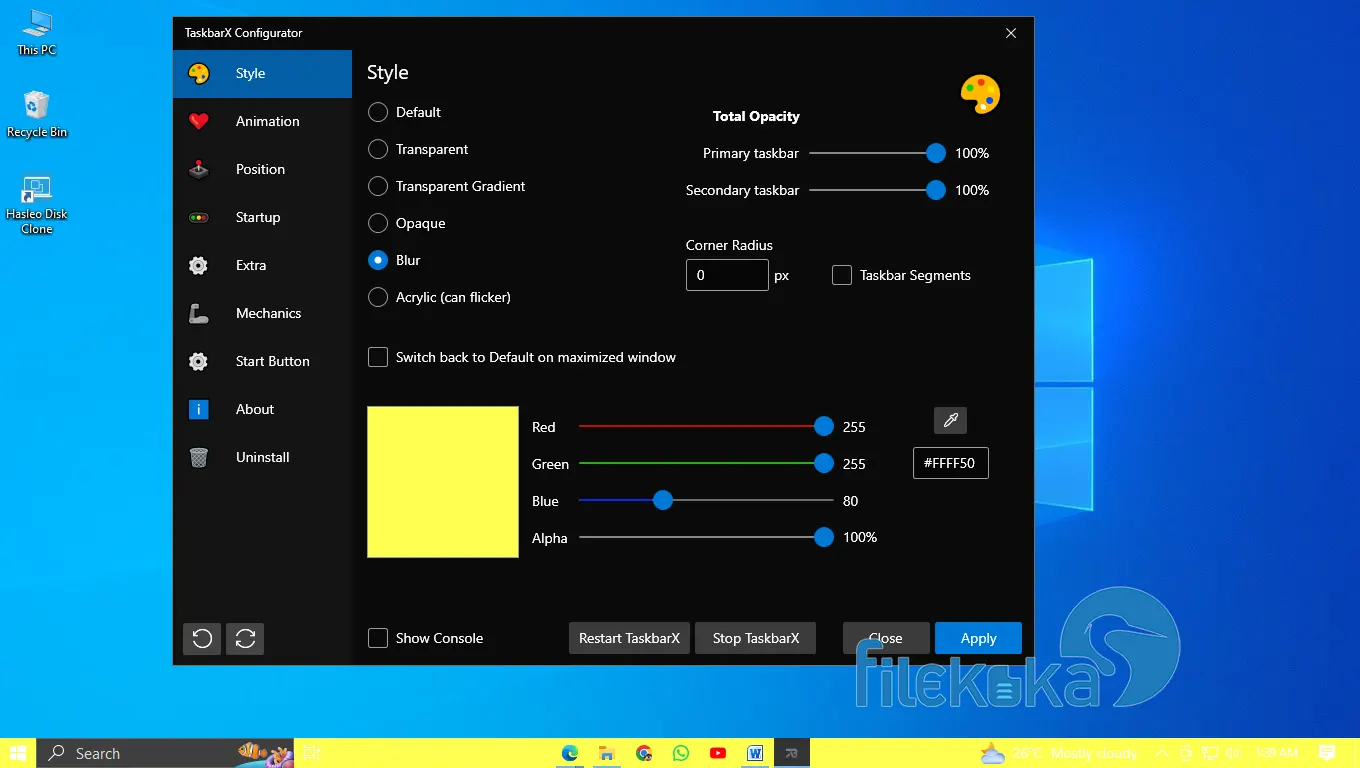This screenshot has height=768, width=1360.
Task: Open the Style section in the sidebar
Action: point(262,73)
